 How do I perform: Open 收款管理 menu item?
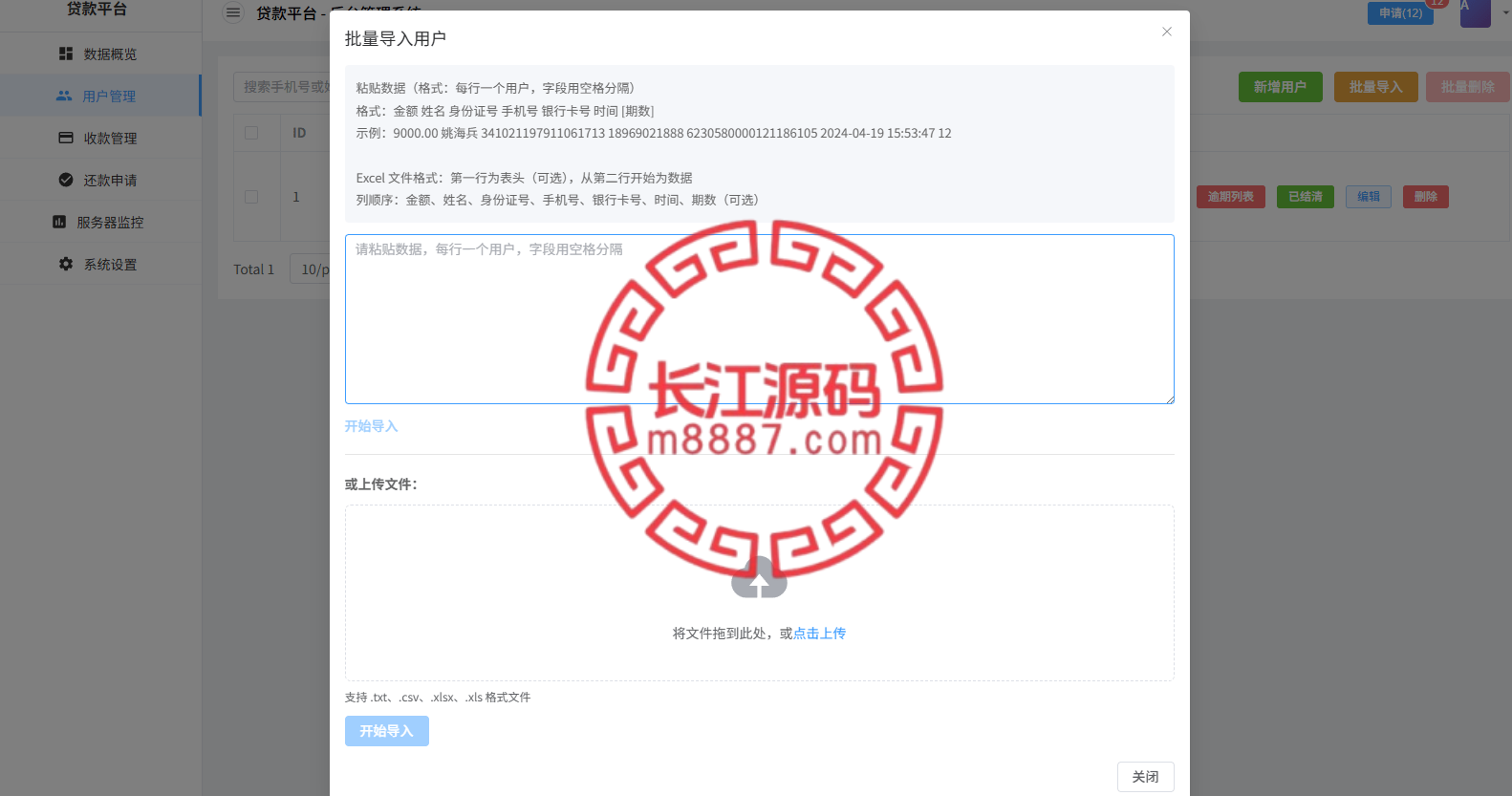coord(100,138)
